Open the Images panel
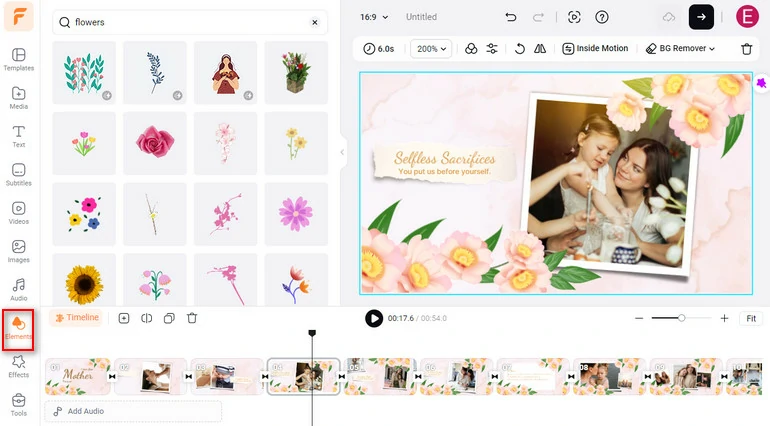 tap(19, 251)
